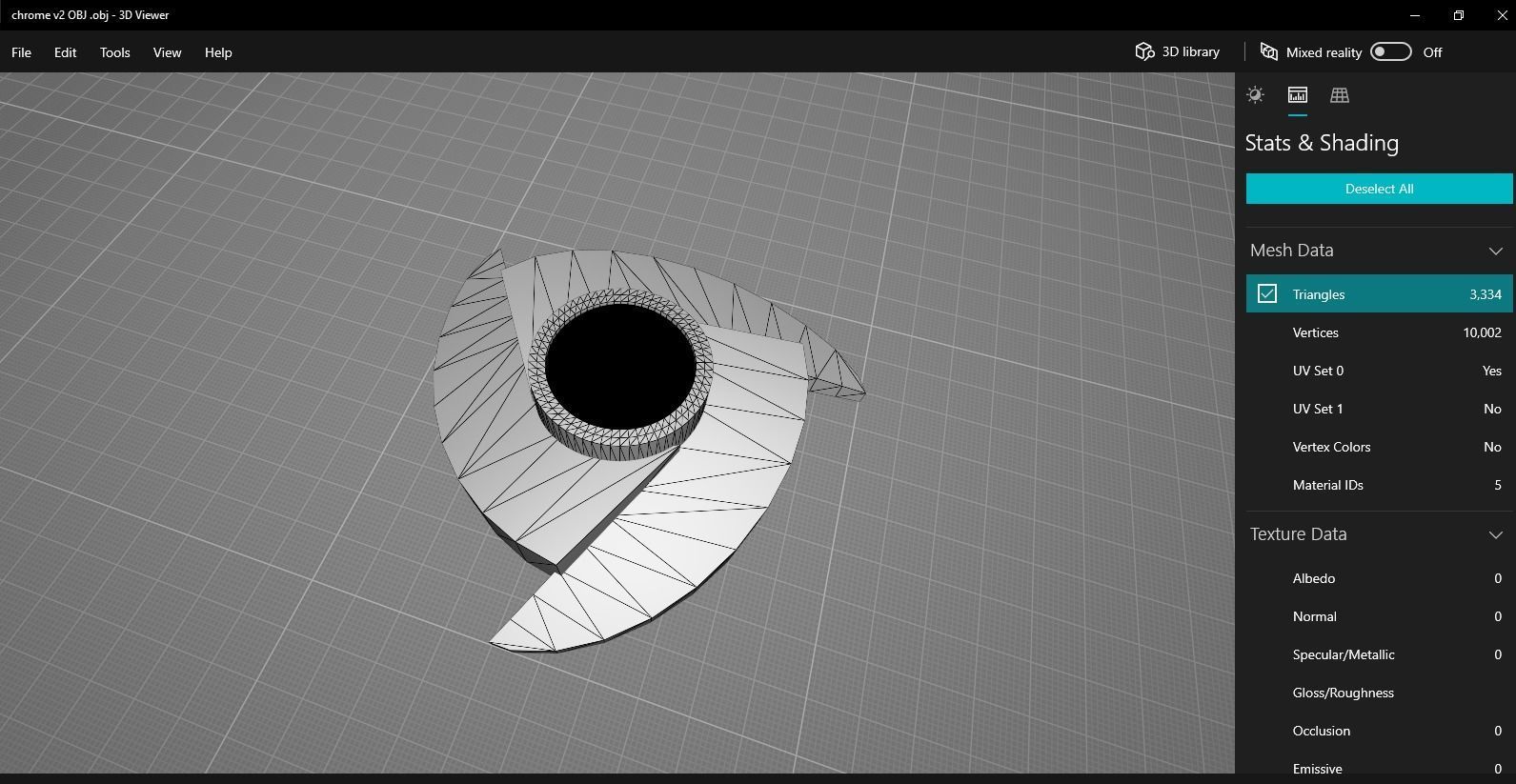This screenshot has height=784, width=1516.
Task: Select the Albedo texture row
Action: click(1379, 578)
